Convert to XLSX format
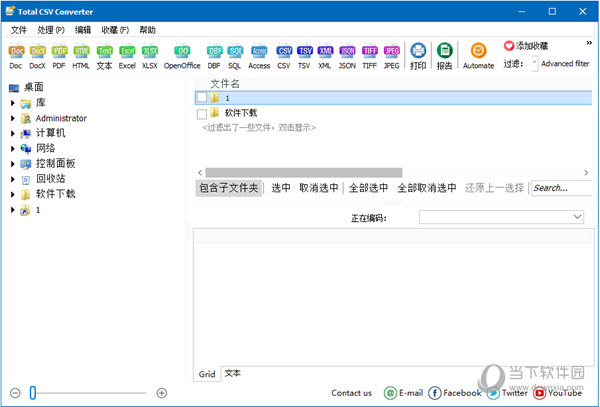Screen dimensions: 600x407 [150, 57]
